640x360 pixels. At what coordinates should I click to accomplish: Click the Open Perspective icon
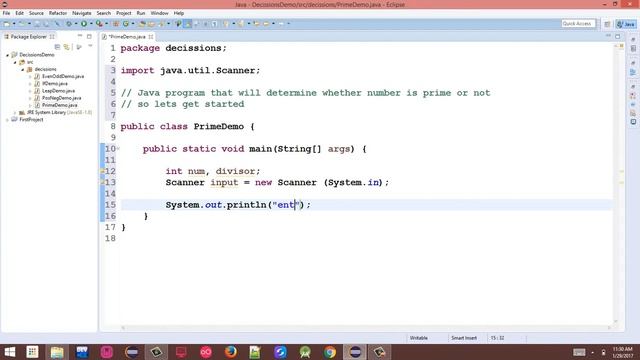[607, 24]
